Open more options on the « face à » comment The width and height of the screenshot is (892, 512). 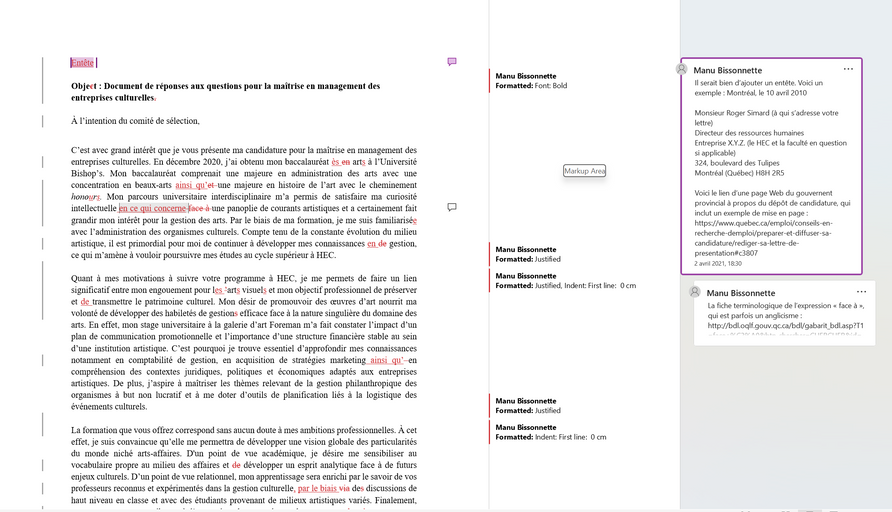[x=859, y=291]
